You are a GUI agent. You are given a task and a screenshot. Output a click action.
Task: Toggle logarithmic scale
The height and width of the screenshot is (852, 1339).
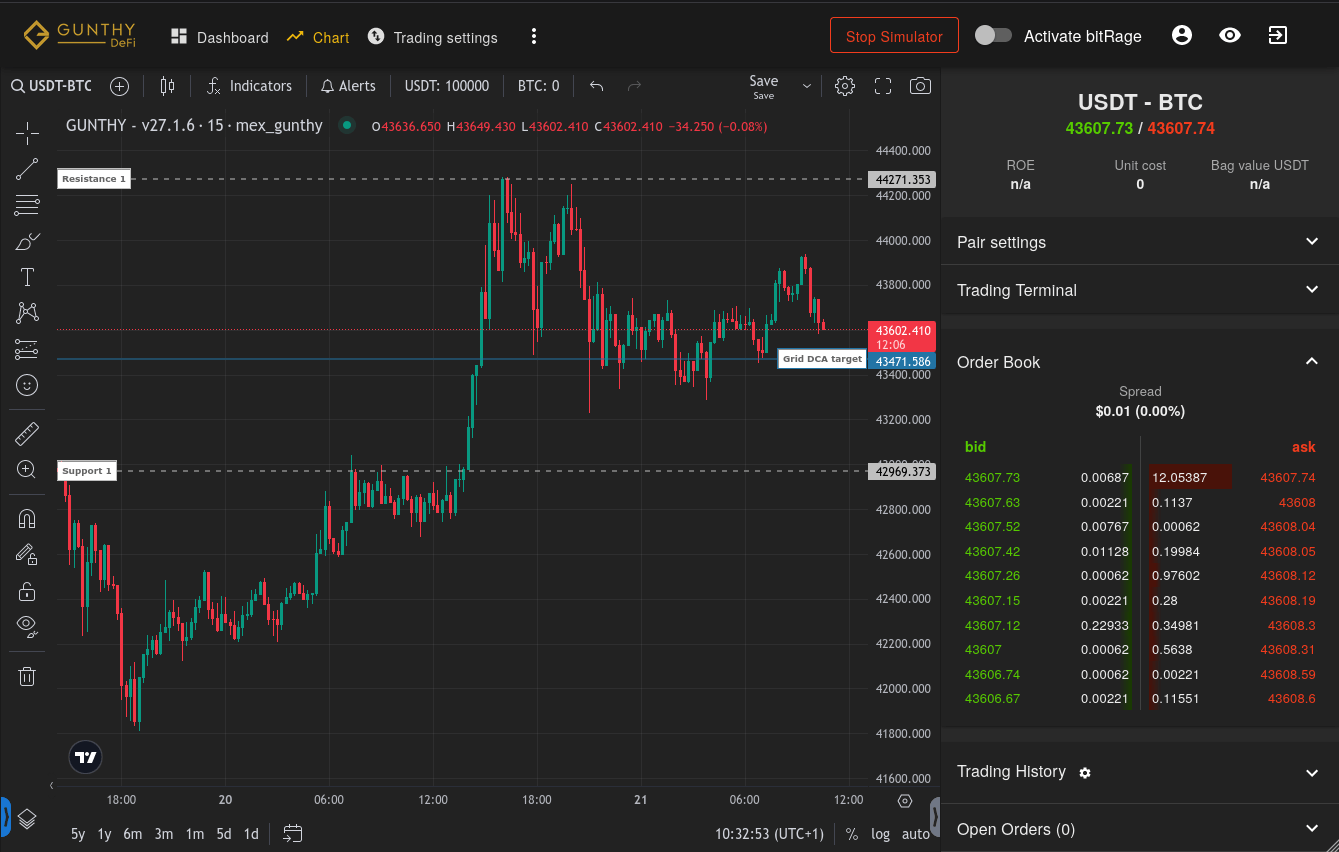coord(880,834)
